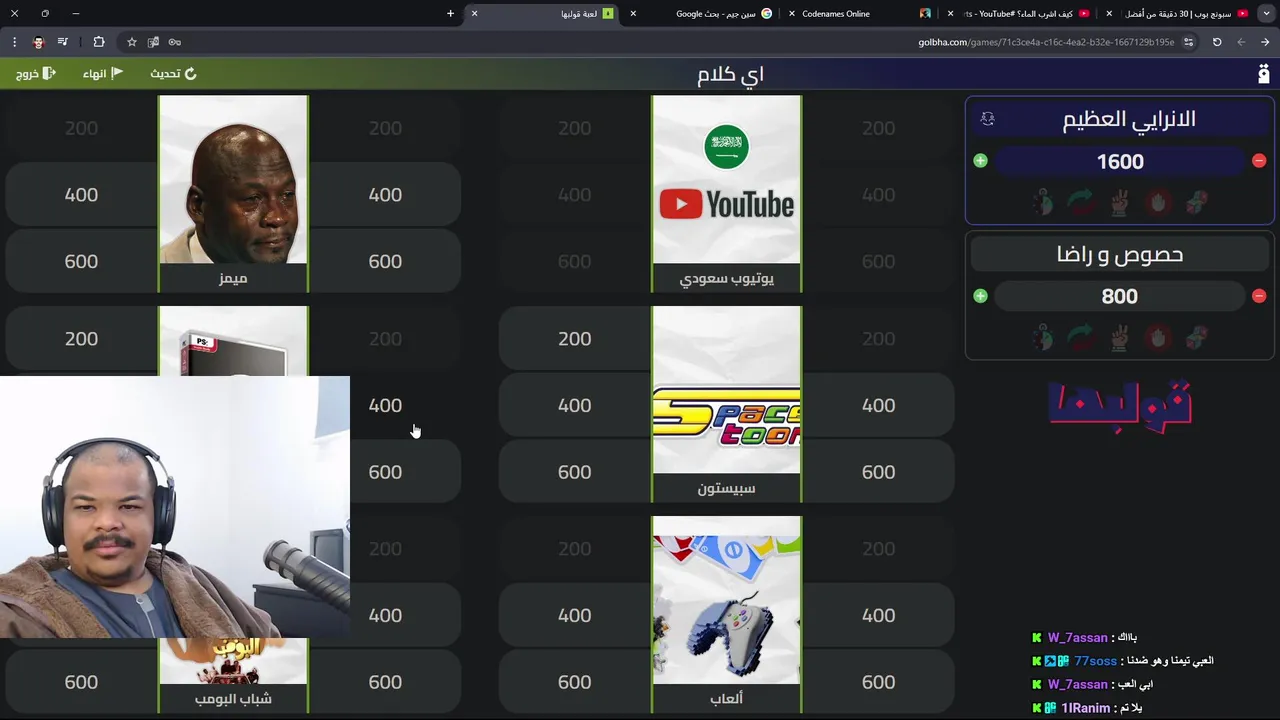Use حصوص و راضا's stop-hand power-up
This screenshot has height=720, width=1280.
click(x=1158, y=337)
